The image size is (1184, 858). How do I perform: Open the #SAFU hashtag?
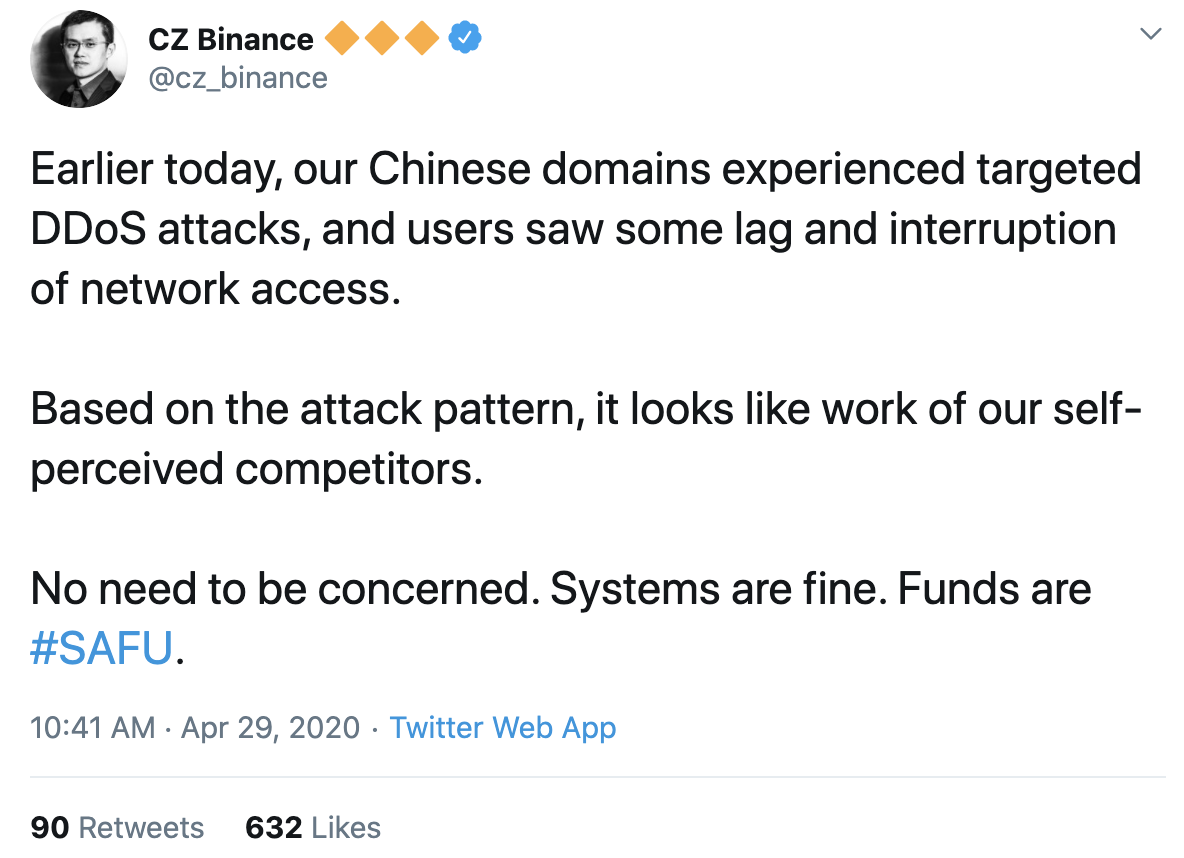coord(102,648)
